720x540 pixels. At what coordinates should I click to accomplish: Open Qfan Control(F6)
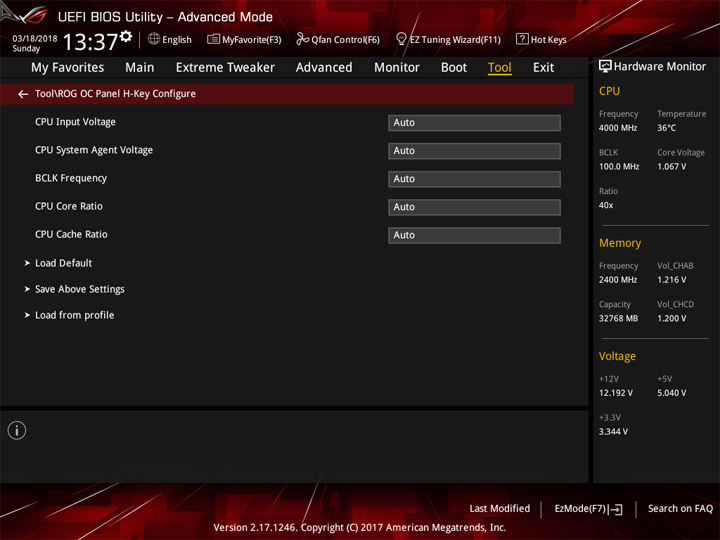click(x=338, y=39)
